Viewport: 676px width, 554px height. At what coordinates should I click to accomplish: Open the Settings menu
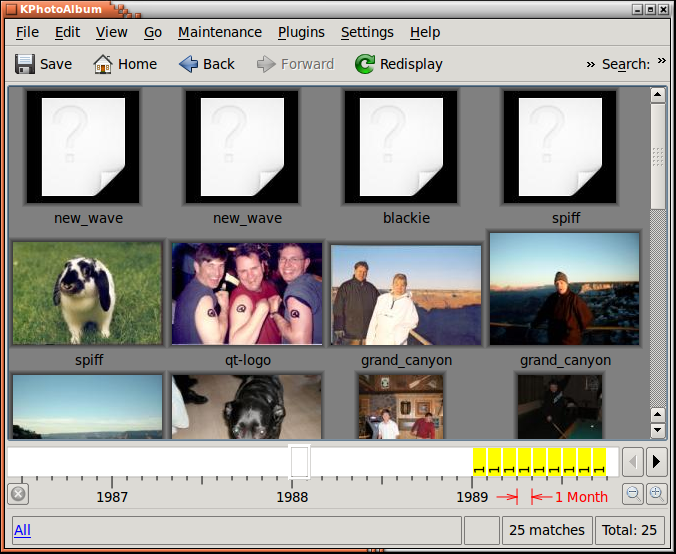pyautogui.click(x=367, y=32)
